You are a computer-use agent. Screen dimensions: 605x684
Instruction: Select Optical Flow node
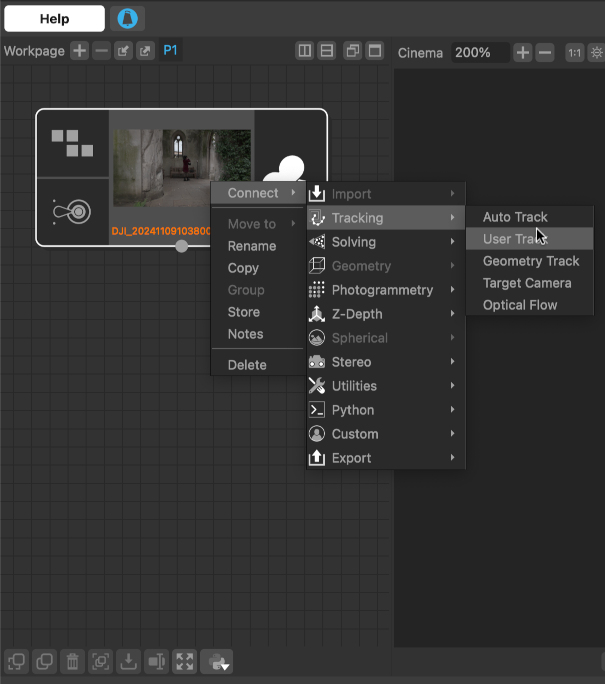[530, 305]
